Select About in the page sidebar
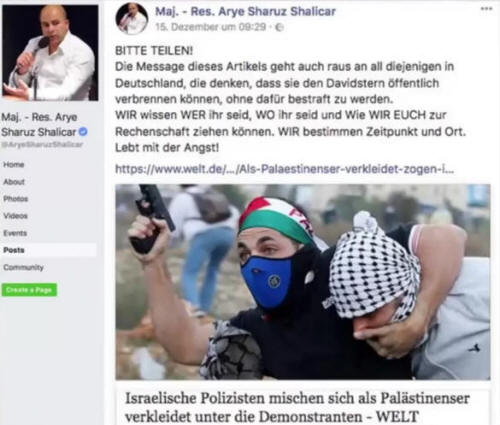 [14, 182]
